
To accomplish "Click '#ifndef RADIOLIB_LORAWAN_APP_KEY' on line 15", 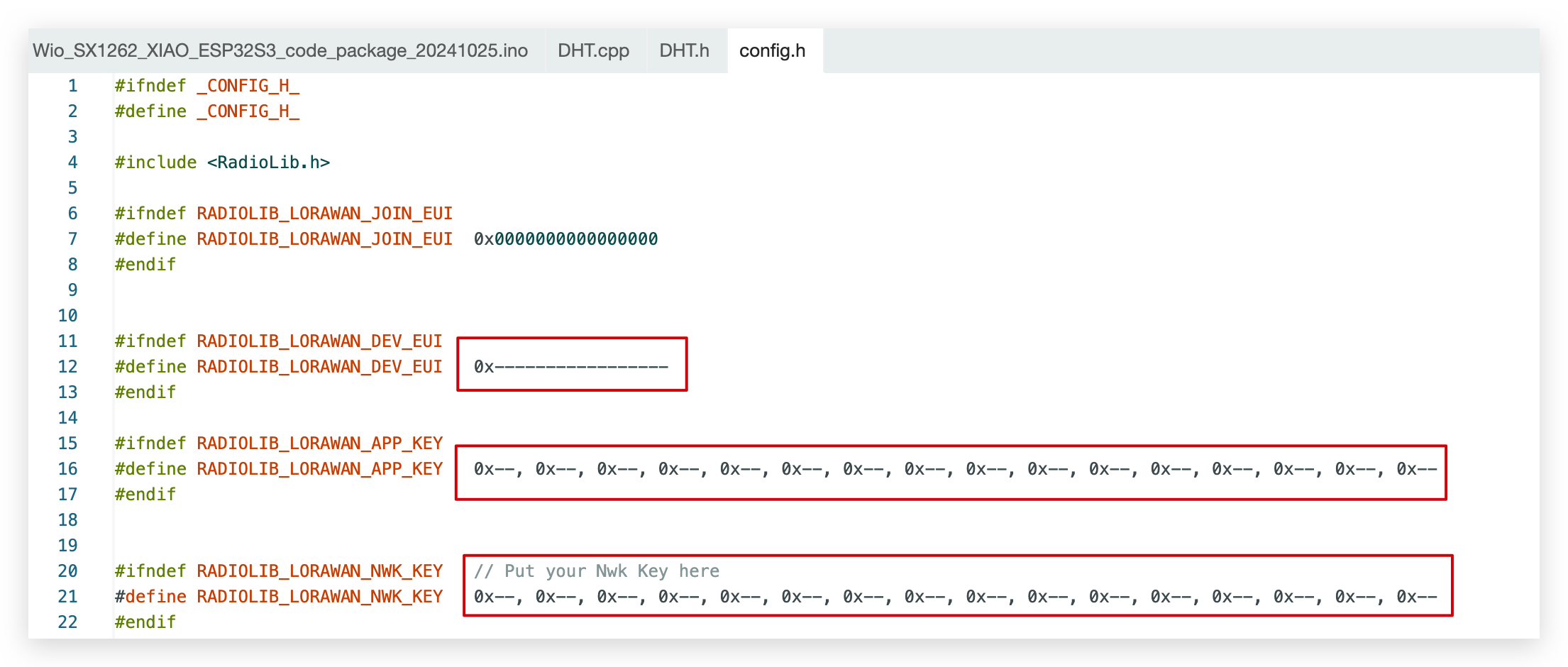I will tap(279, 443).
